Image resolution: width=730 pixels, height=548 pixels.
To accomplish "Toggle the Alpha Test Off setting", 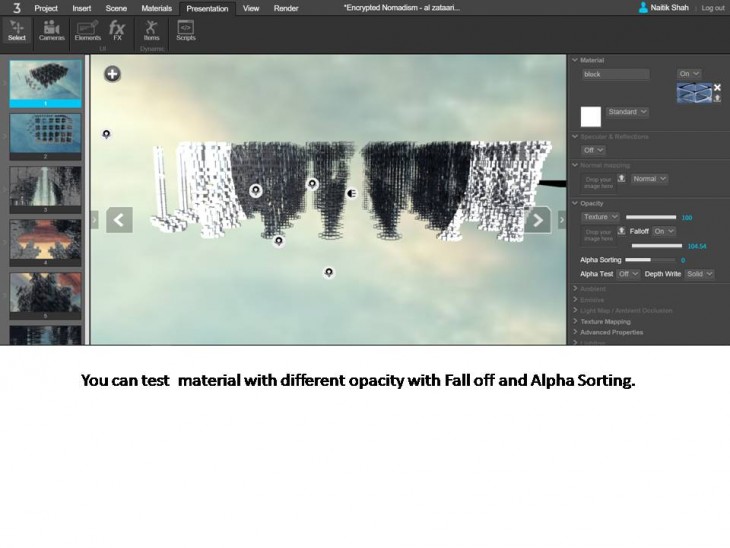I will tap(628, 273).
